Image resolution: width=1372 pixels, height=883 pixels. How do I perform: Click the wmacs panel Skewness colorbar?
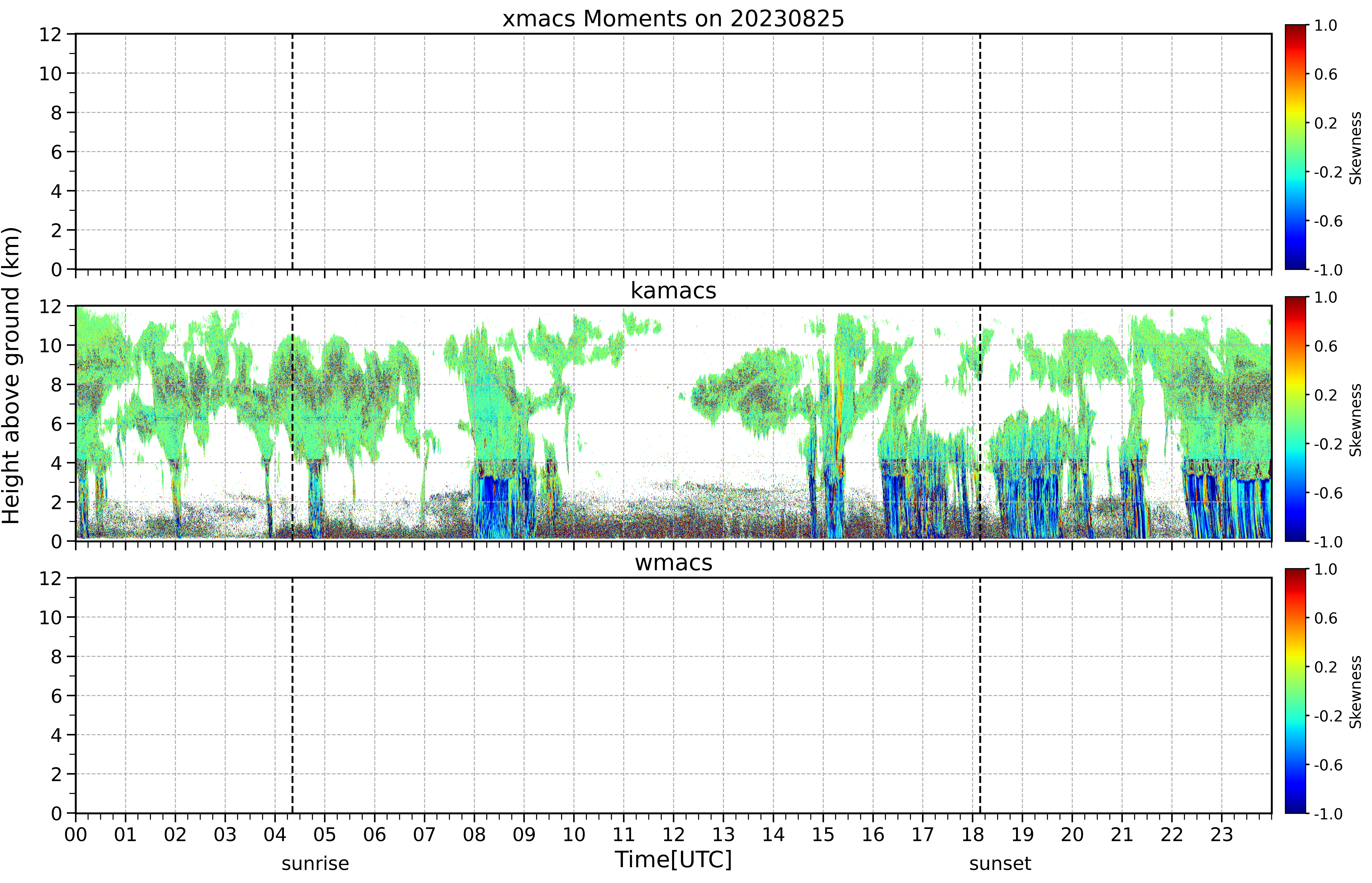click(1295, 691)
